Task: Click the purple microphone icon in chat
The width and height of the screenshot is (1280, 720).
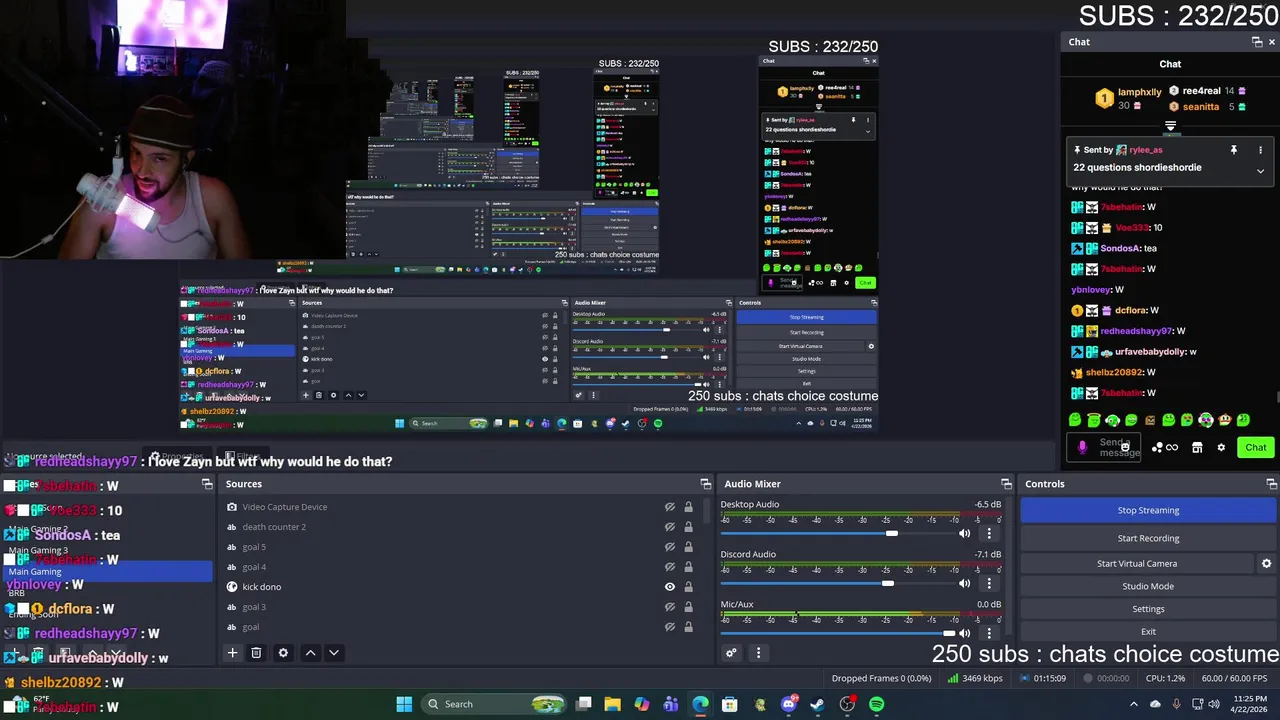Action: pos(1082,448)
